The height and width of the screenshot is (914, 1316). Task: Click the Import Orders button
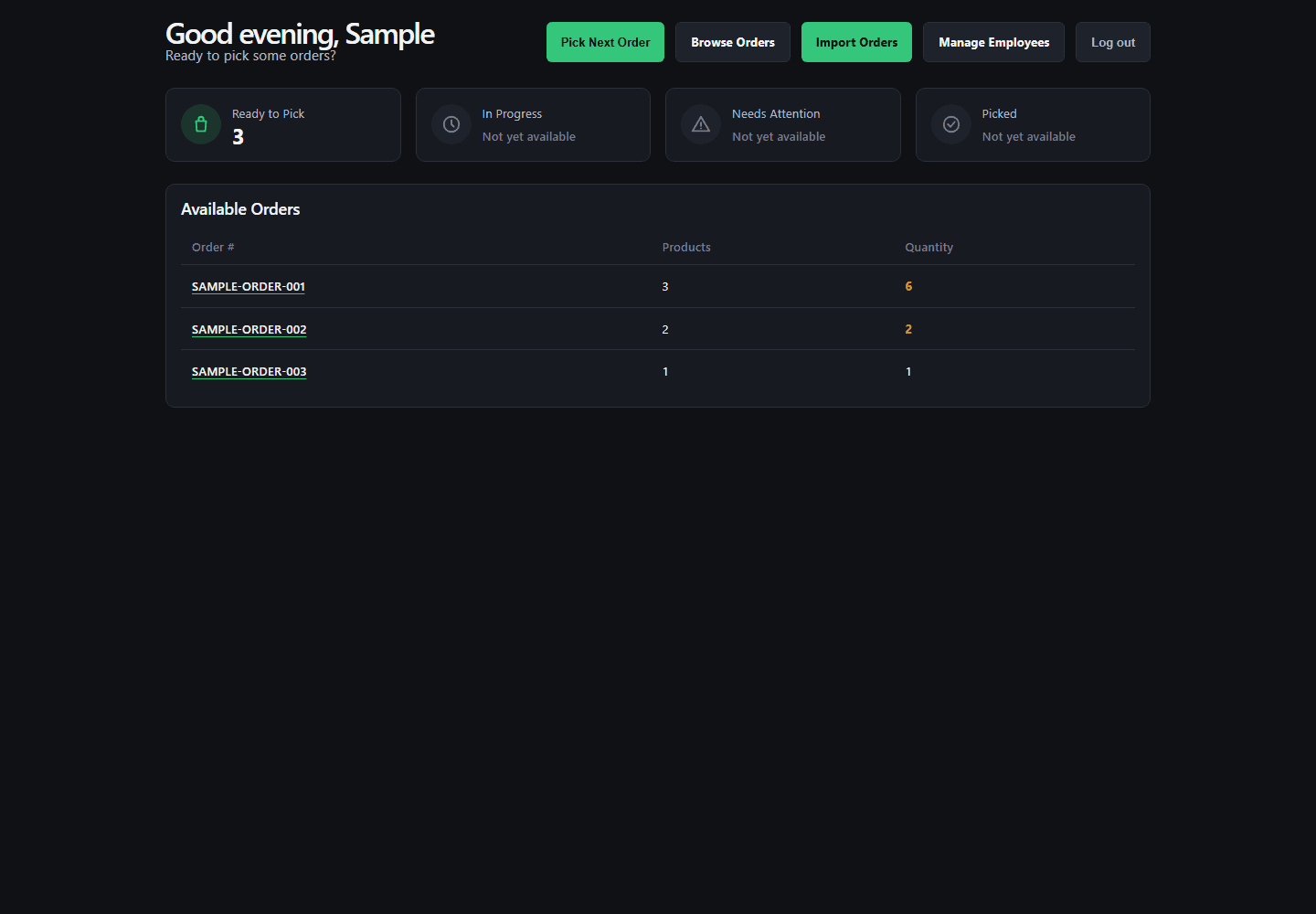pos(856,42)
